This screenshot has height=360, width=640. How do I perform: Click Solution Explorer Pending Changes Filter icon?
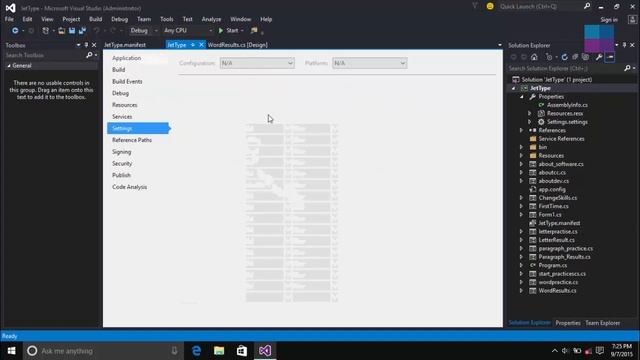549,57
